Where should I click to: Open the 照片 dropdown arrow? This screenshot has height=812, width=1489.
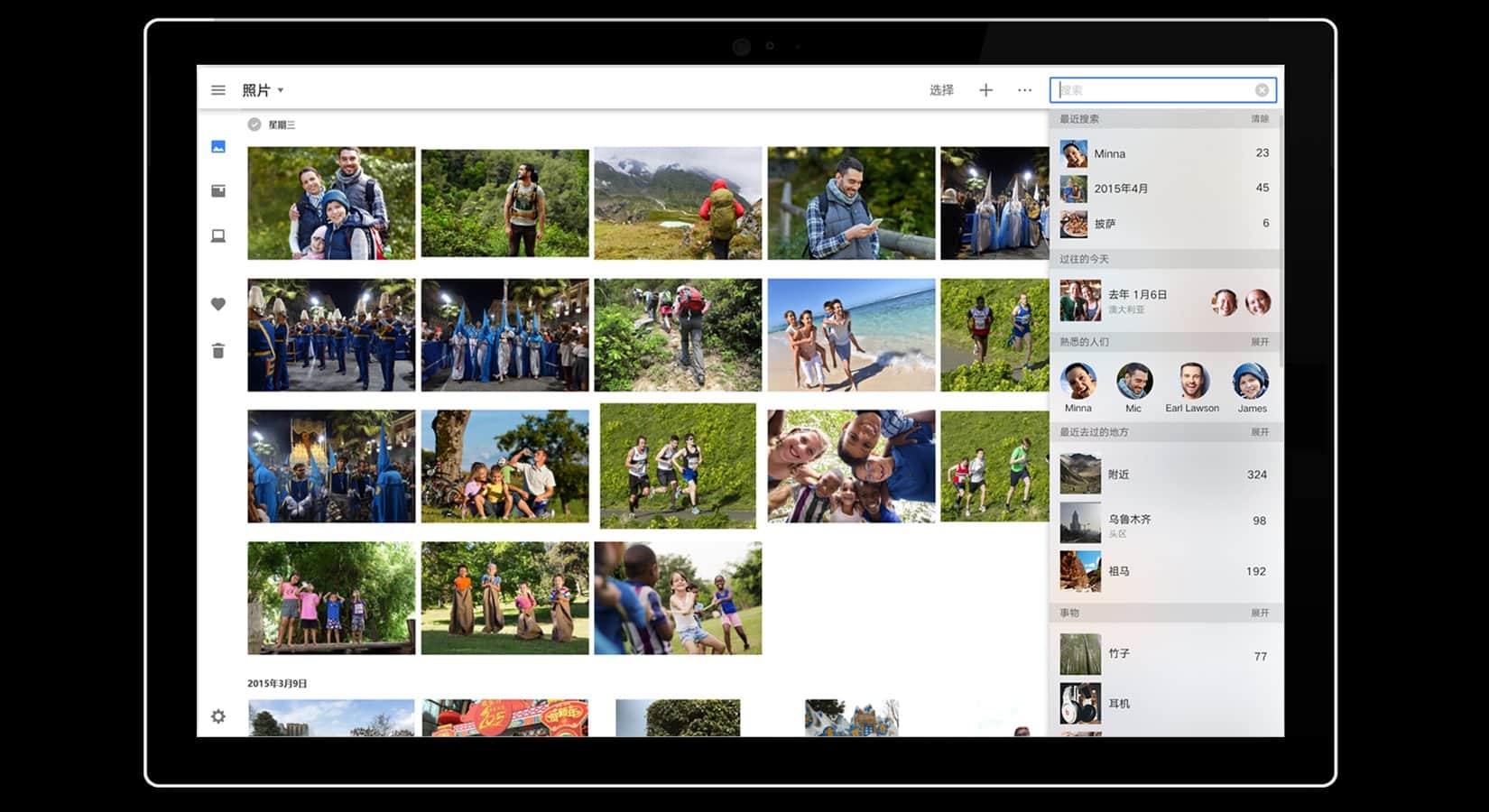pos(281,90)
